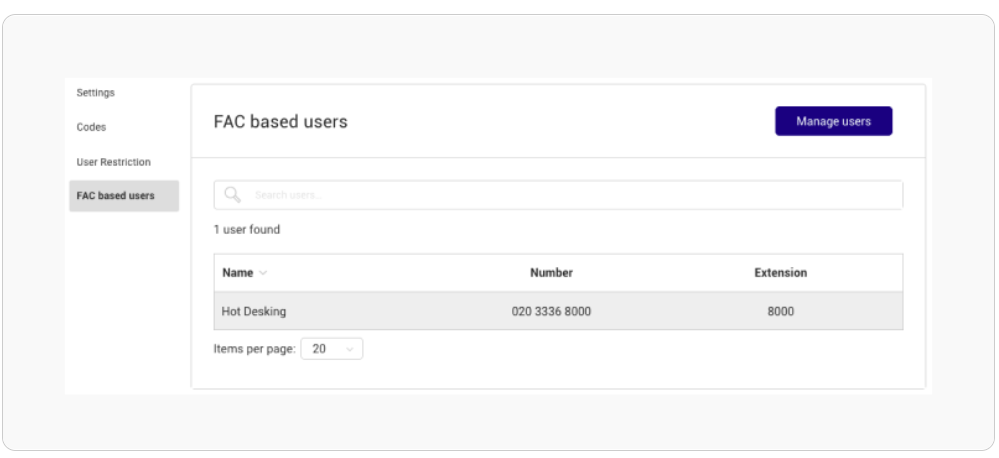Open the Items per page dropdown
The width and height of the screenshot is (999, 458).
(x=332, y=349)
